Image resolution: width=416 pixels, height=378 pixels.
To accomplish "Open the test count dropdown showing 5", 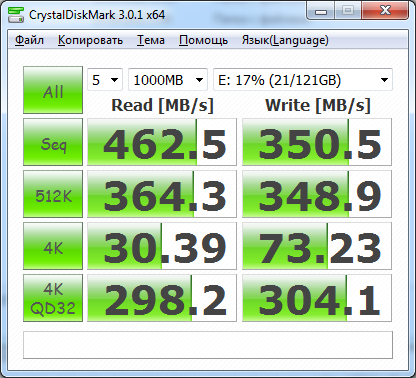I will click(x=105, y=80).
